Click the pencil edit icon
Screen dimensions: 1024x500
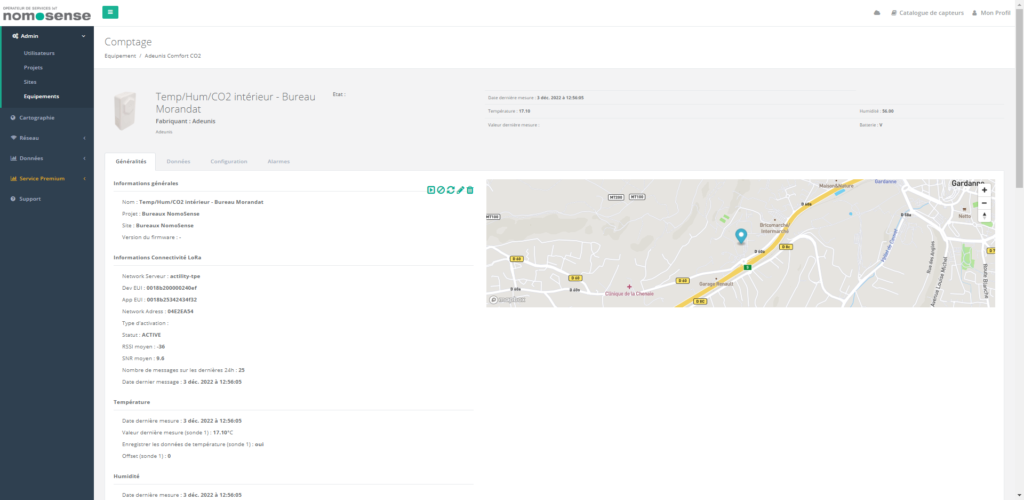460,190
